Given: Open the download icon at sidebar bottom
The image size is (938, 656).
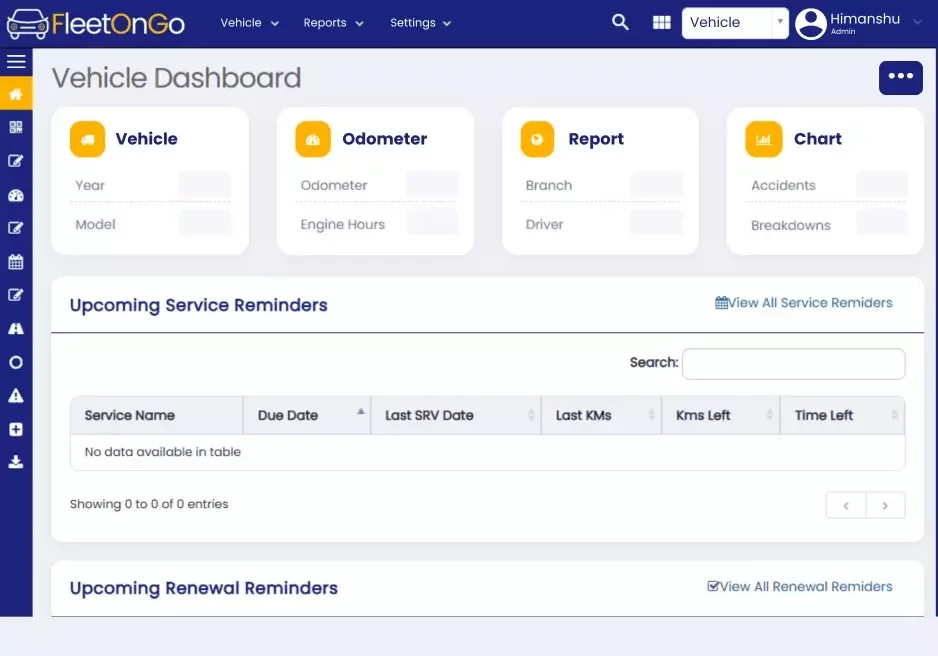Looking at the screenshot, I should point(15,462).
